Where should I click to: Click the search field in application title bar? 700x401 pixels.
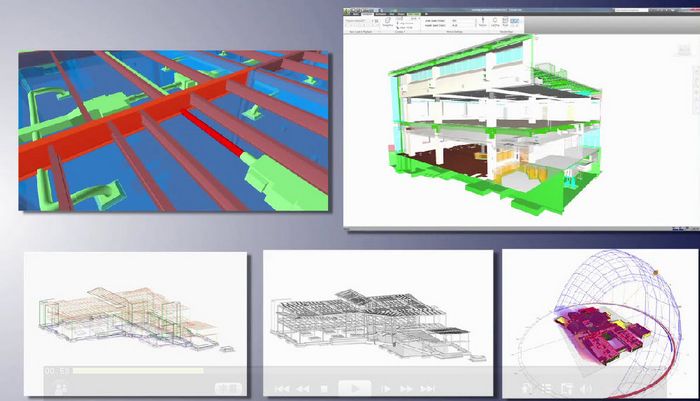coord(631,10)
